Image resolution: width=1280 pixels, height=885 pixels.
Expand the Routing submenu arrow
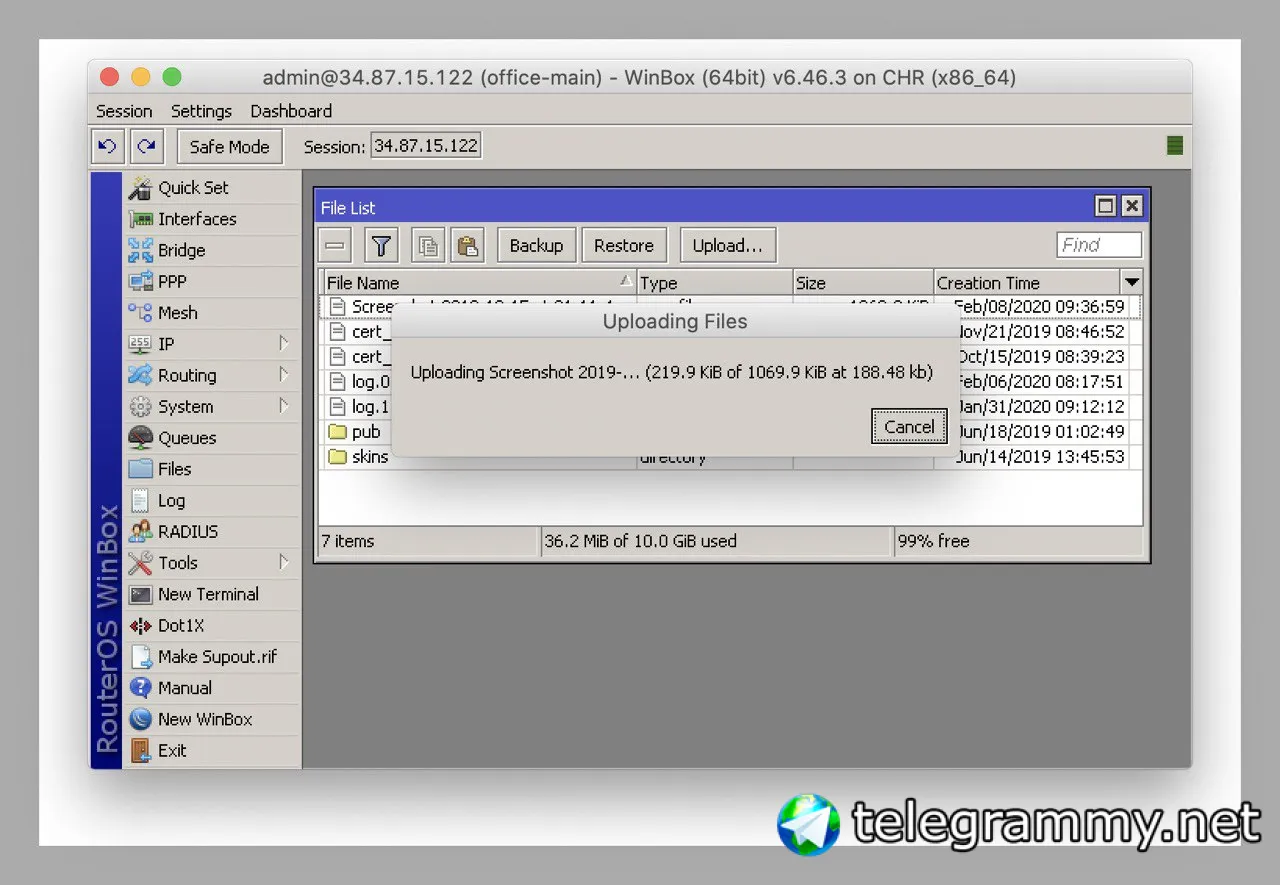(284, 375)
